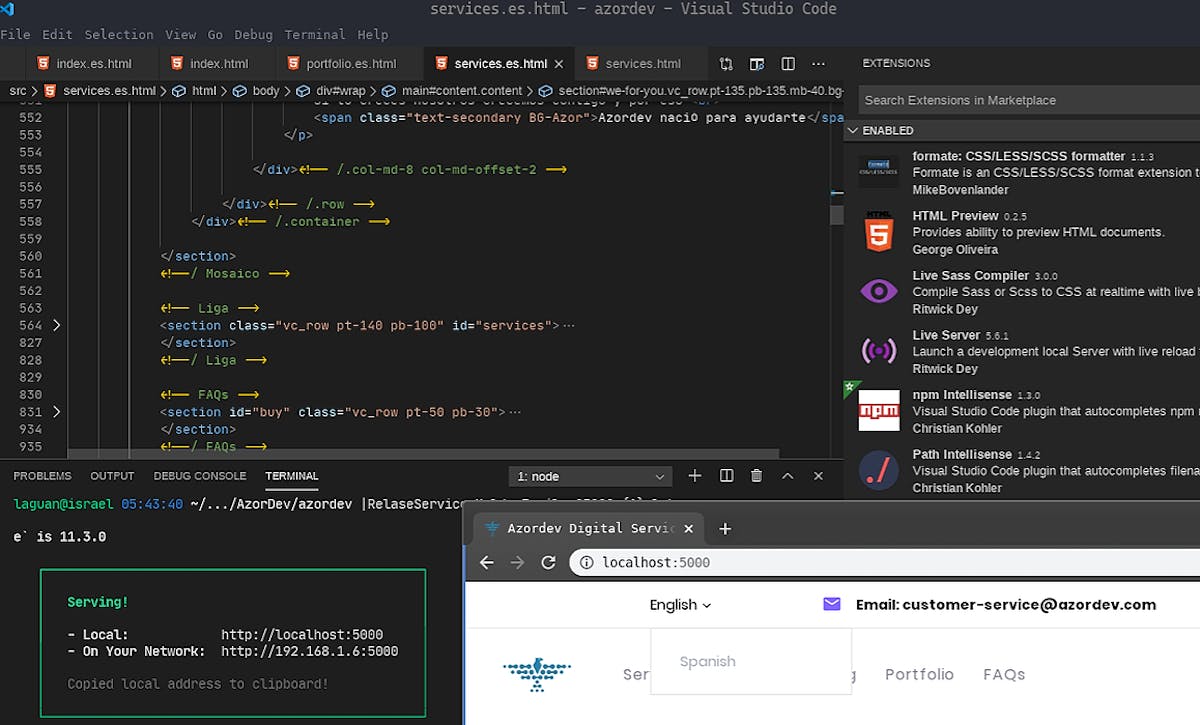Click the Live Server extension icon

coord(878,350)
